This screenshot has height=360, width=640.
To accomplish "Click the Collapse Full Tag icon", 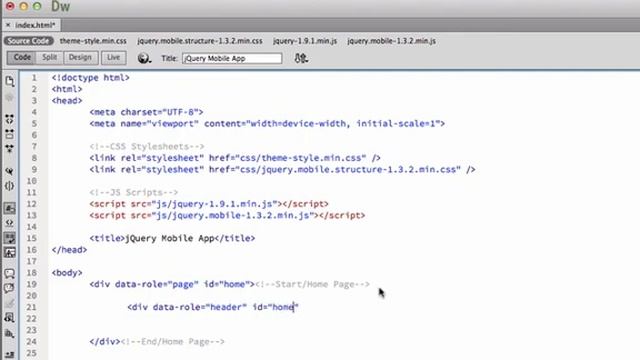I will 9,119.
